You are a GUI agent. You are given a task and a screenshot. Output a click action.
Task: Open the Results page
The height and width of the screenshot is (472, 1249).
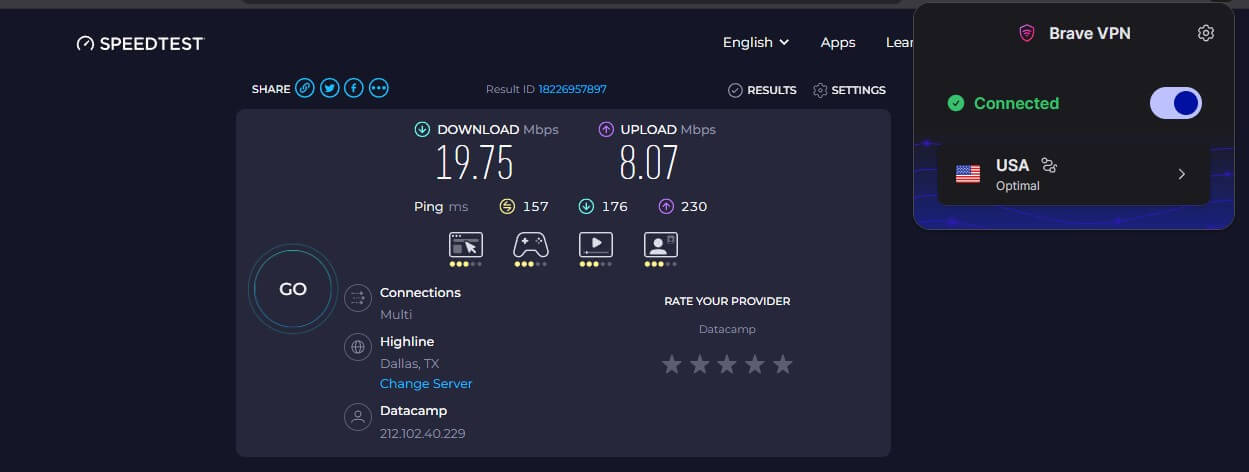tap(762, 90)
